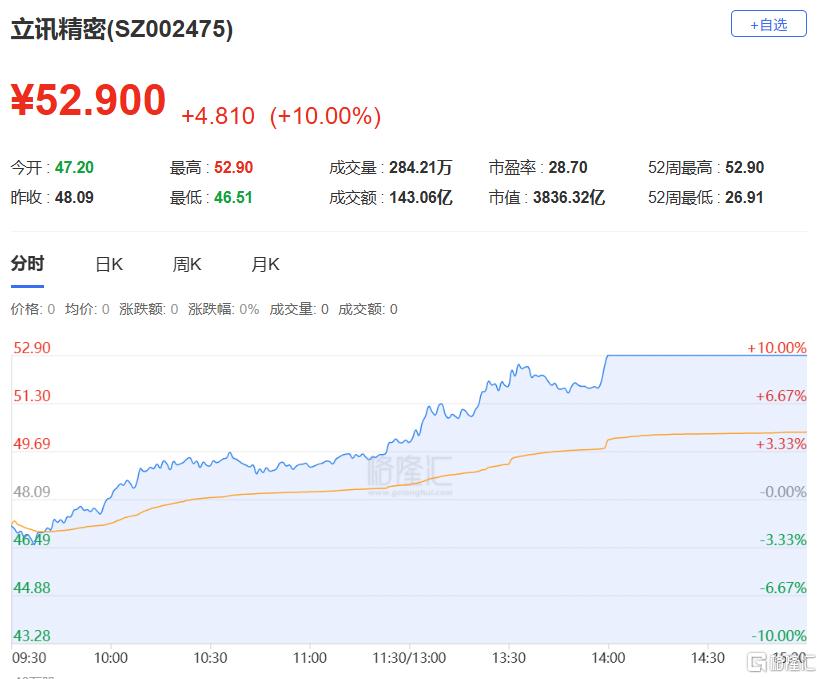Click the 10:00 time axis label

(111, 658)
